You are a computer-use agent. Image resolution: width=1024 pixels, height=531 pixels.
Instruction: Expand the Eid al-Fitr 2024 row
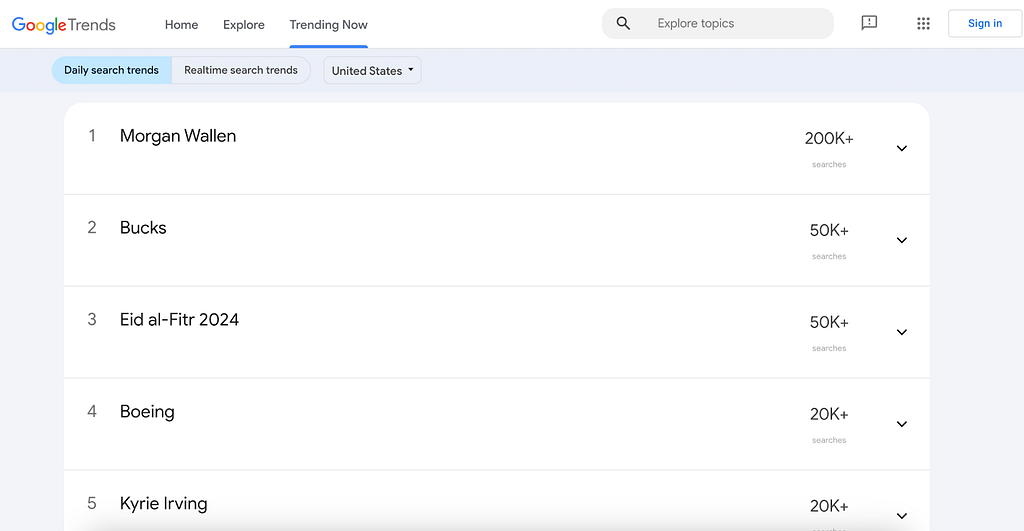point(902,332)
